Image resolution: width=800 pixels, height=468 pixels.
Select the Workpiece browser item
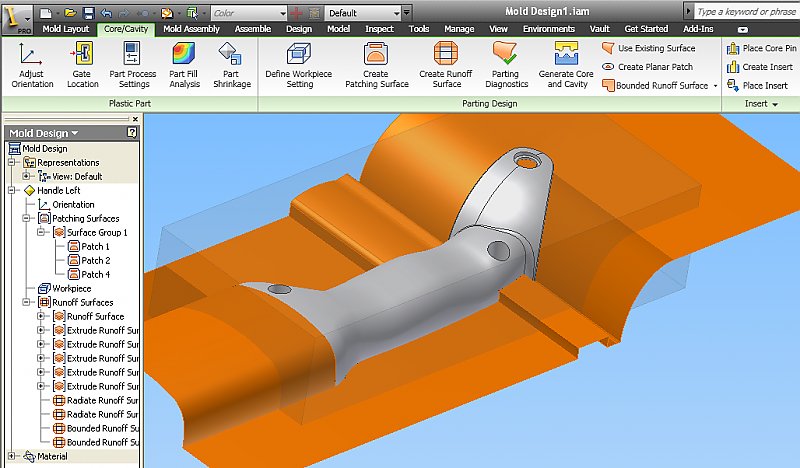coord(65,288)
